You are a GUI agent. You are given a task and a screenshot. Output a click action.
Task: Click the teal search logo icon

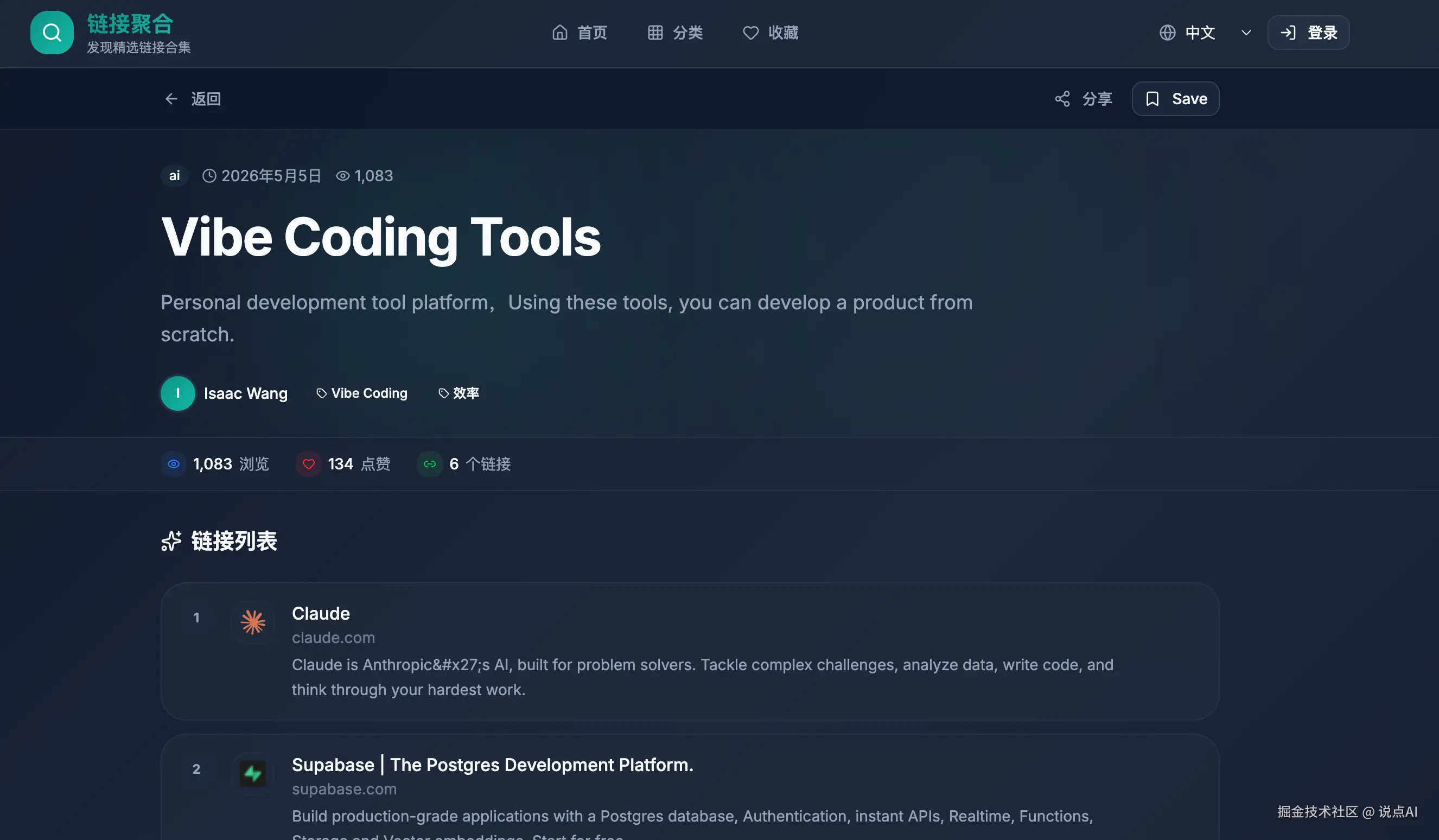52,33
